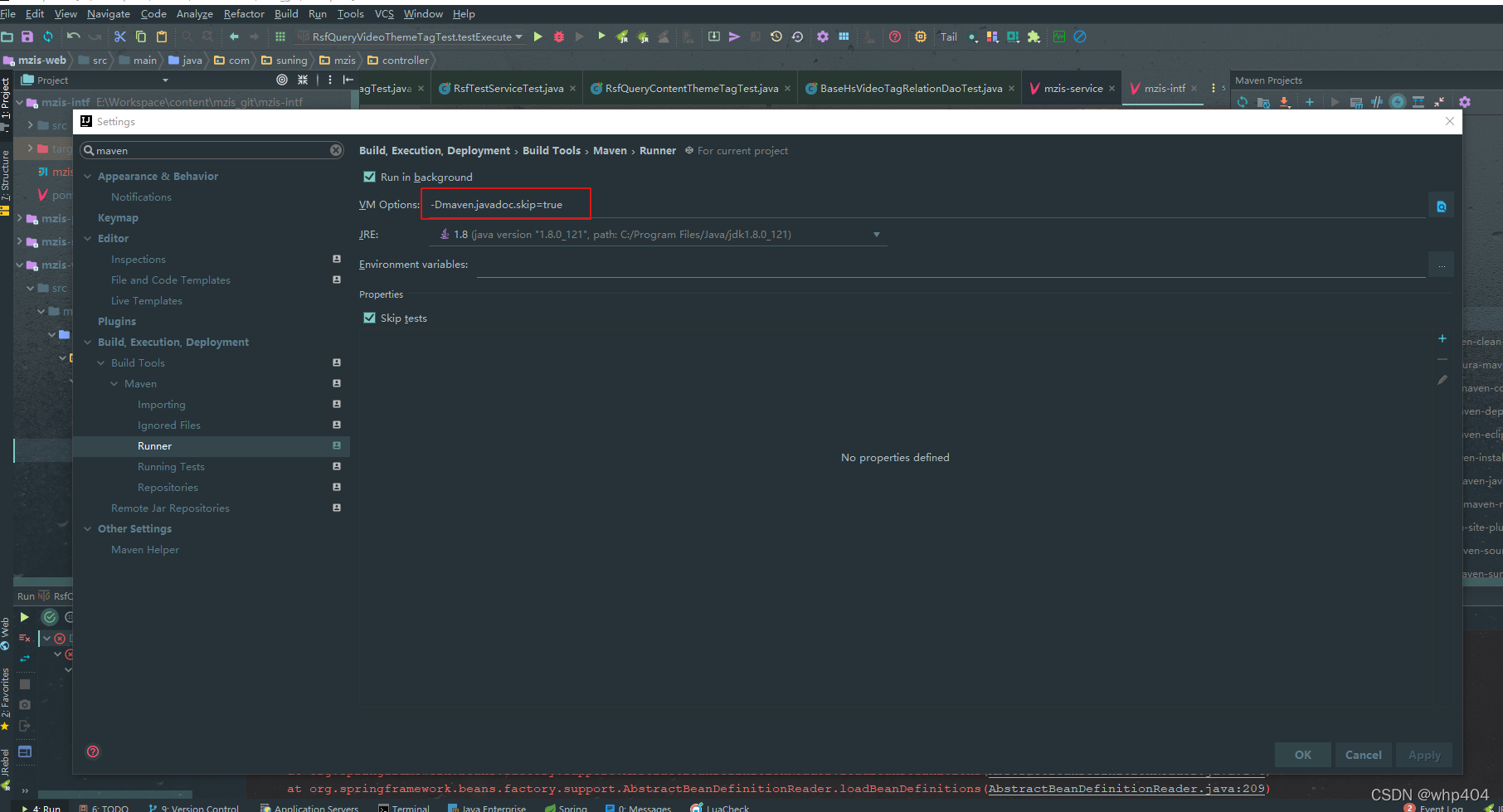1503x812 pixels.
Task: Click OK in Settings dialog
Action: pos(1303,755)
